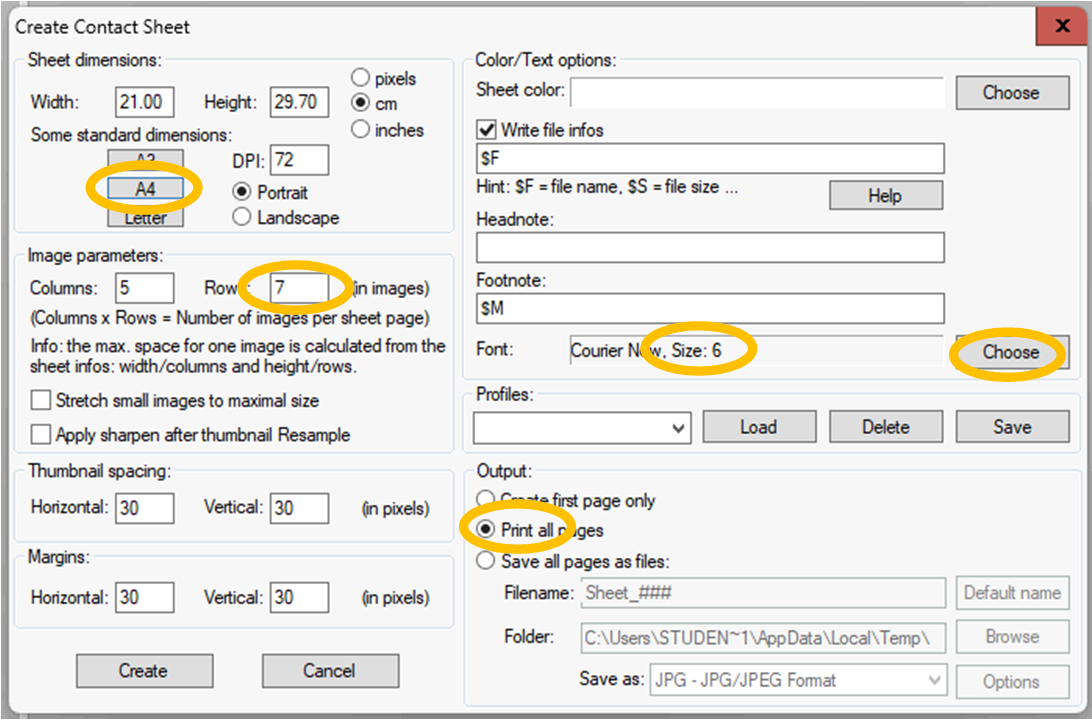Click the Footnote text field
Image resolution: width=1092 pixels, height=720 pixels.
tap(710, 308)
